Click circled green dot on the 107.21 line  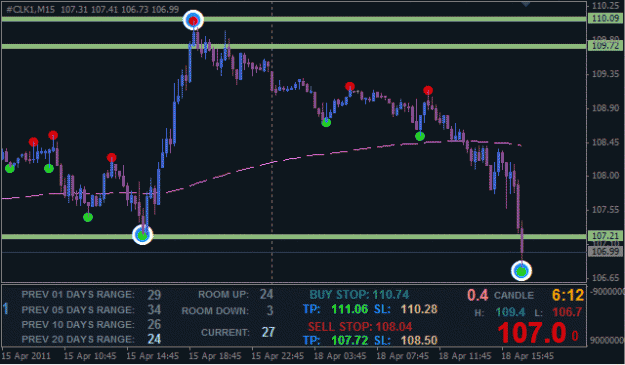(142, 235)
